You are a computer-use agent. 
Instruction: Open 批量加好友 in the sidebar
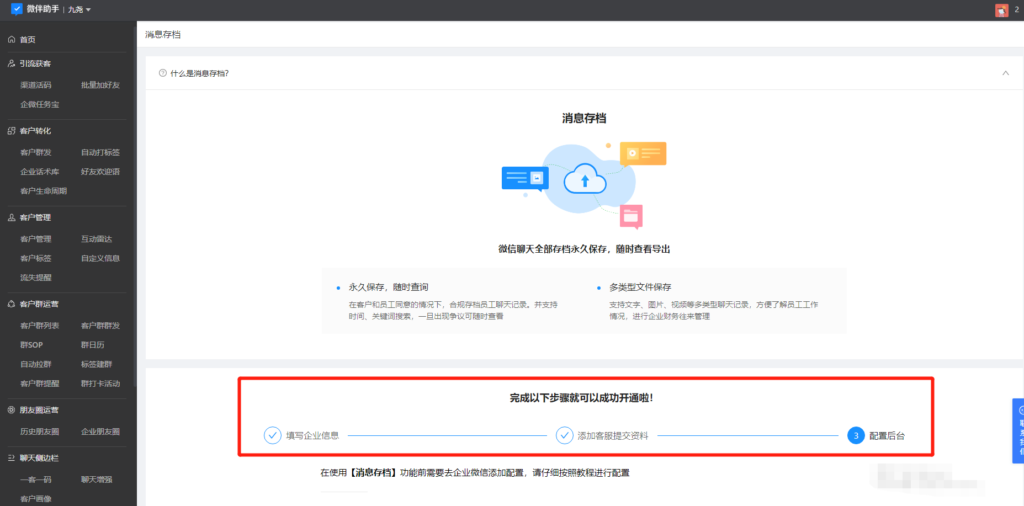click(x=101, y=85)
